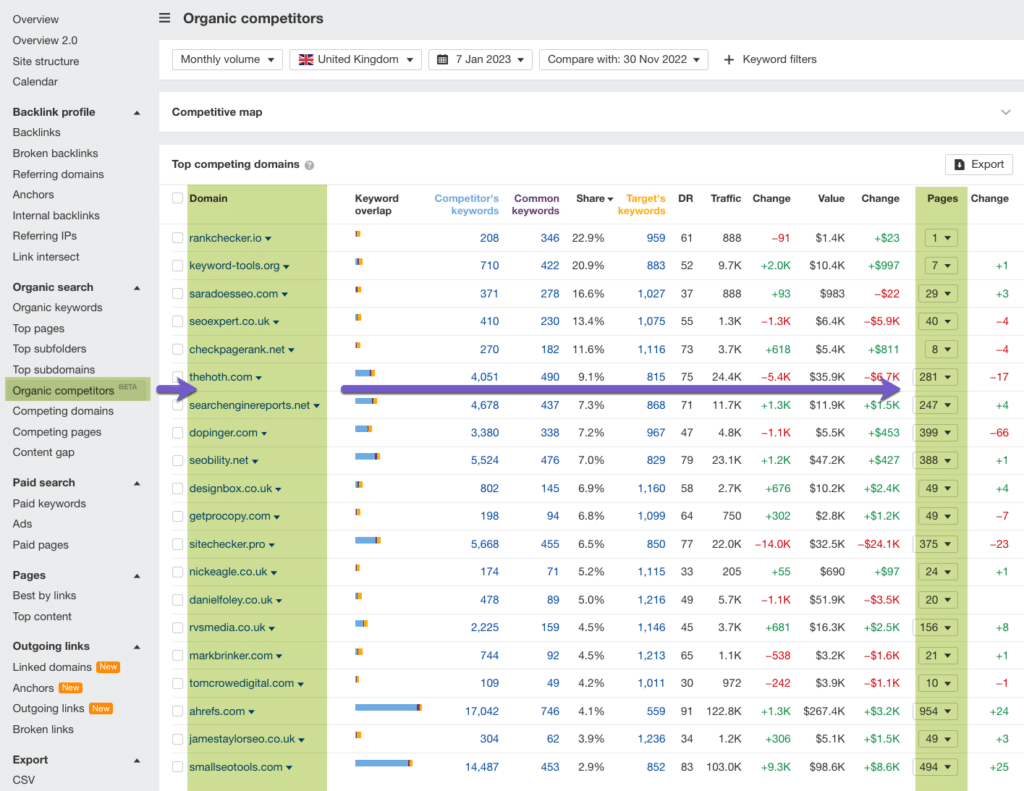Click the plus icon for Keyword filters
The image size is (1024, 791).
click(x=728, y=60)
